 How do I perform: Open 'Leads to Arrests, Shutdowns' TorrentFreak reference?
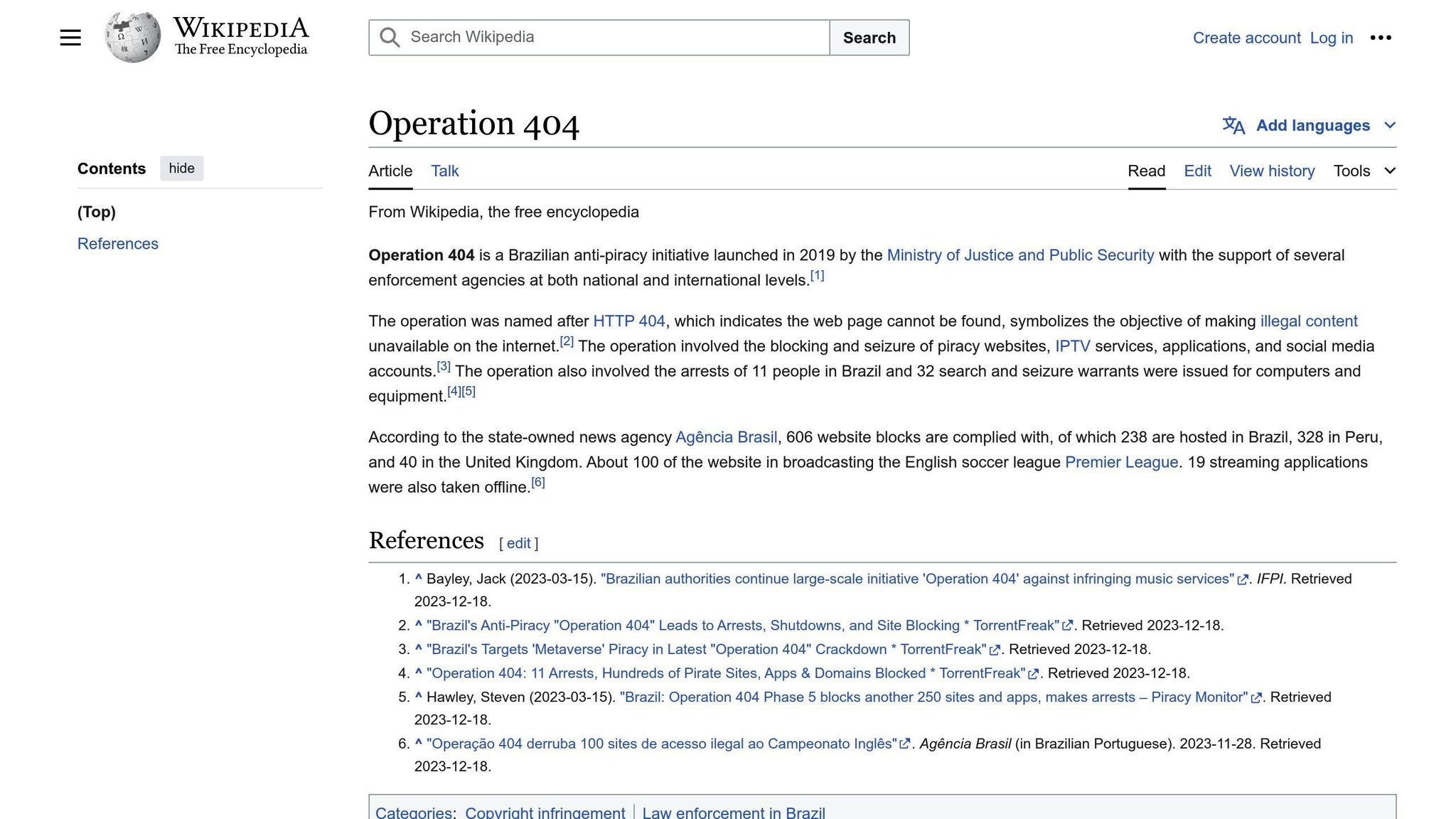click(743, 626)
